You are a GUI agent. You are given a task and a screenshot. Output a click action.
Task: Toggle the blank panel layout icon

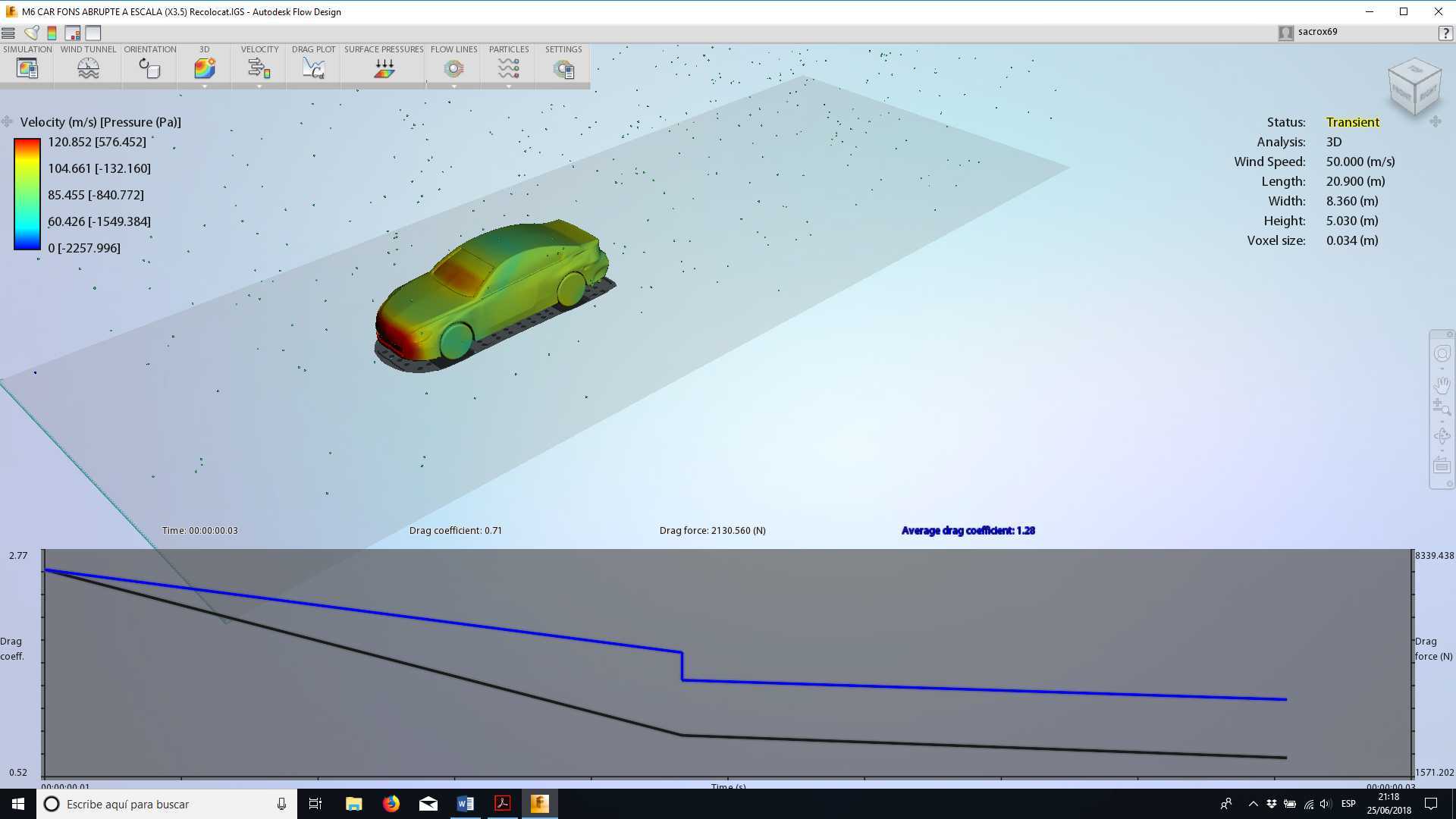[x=93, y=33]
